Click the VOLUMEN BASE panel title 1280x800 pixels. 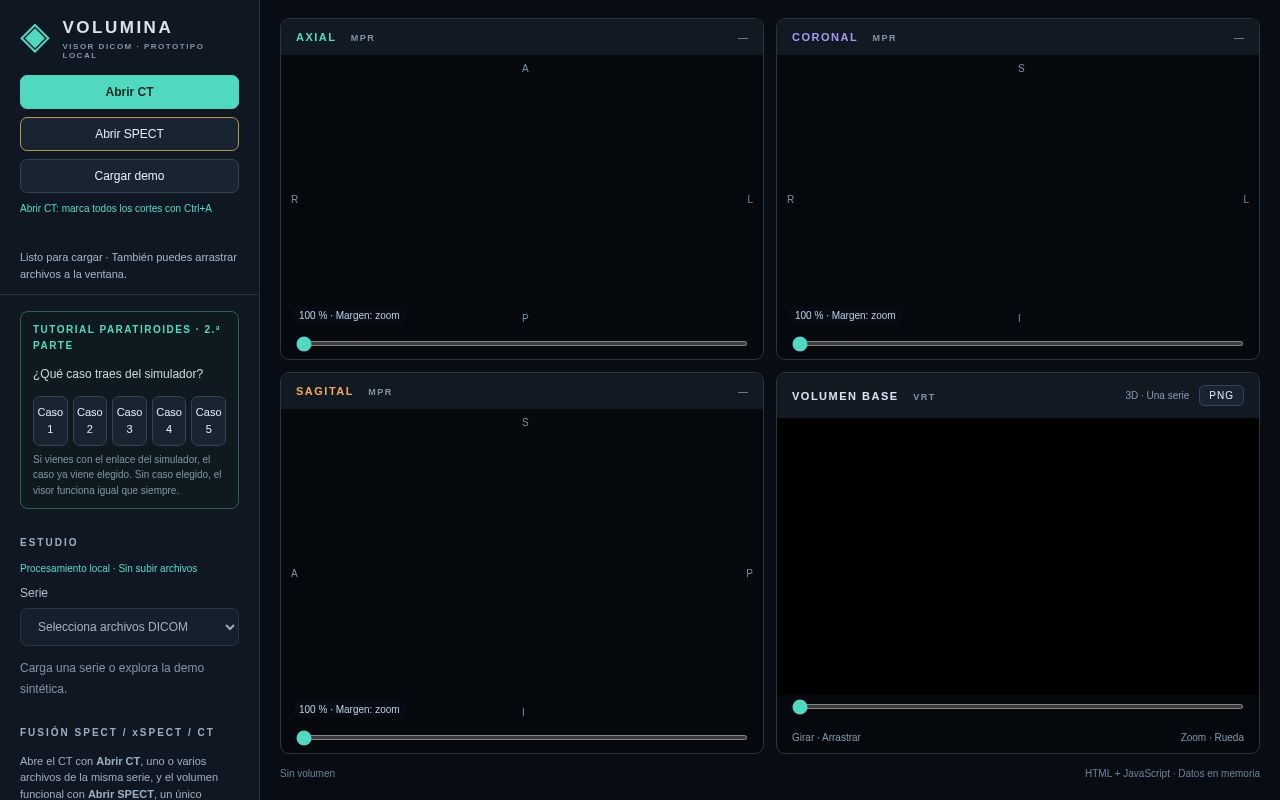[845, 397]
